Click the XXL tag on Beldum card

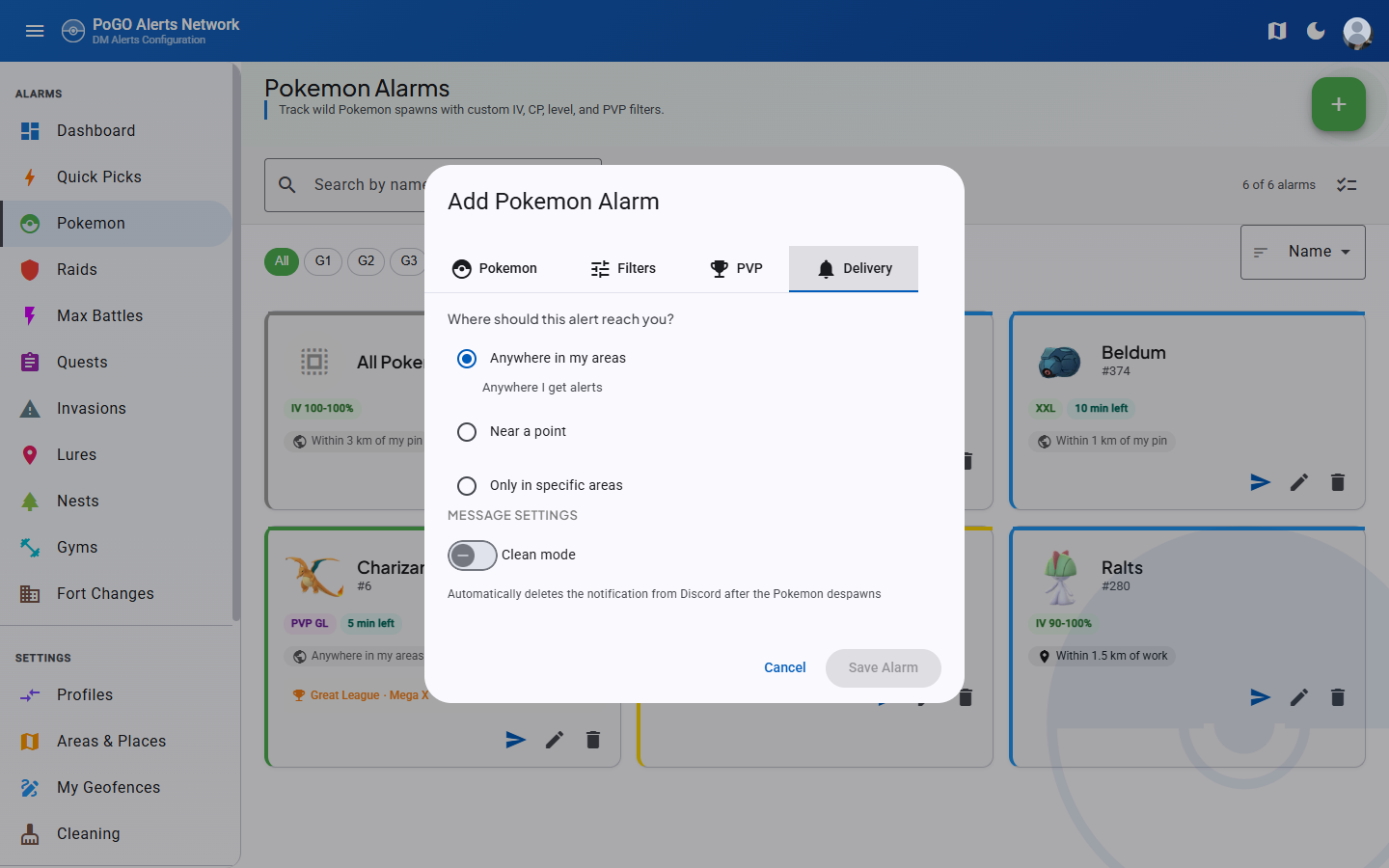[1046, 409]
